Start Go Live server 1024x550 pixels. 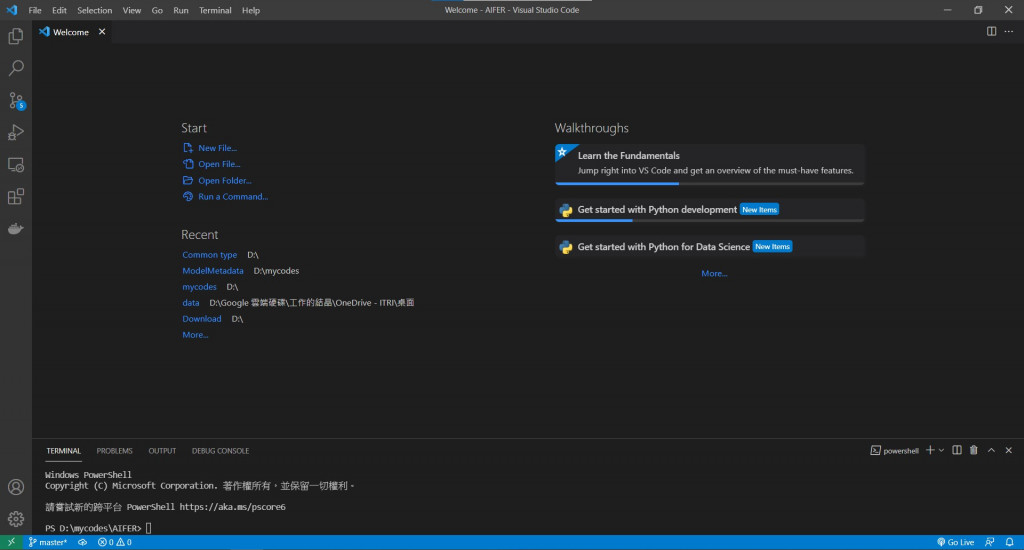[x=955, y=542]
